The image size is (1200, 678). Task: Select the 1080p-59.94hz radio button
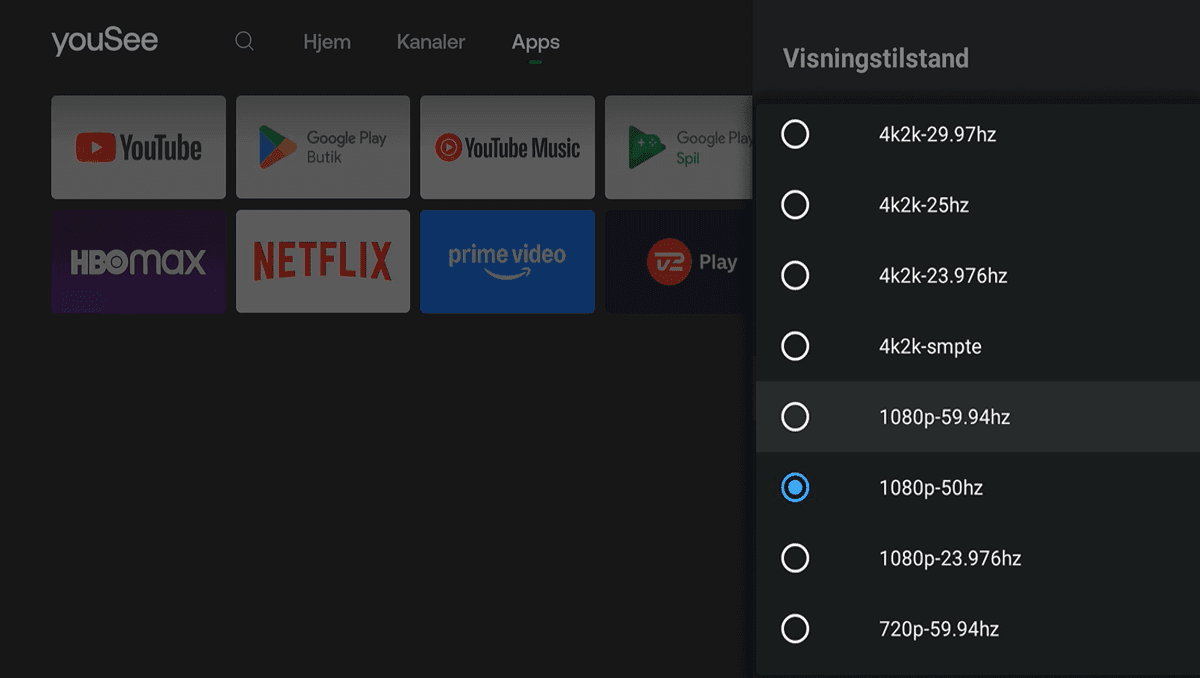click(x=795, y=416)
